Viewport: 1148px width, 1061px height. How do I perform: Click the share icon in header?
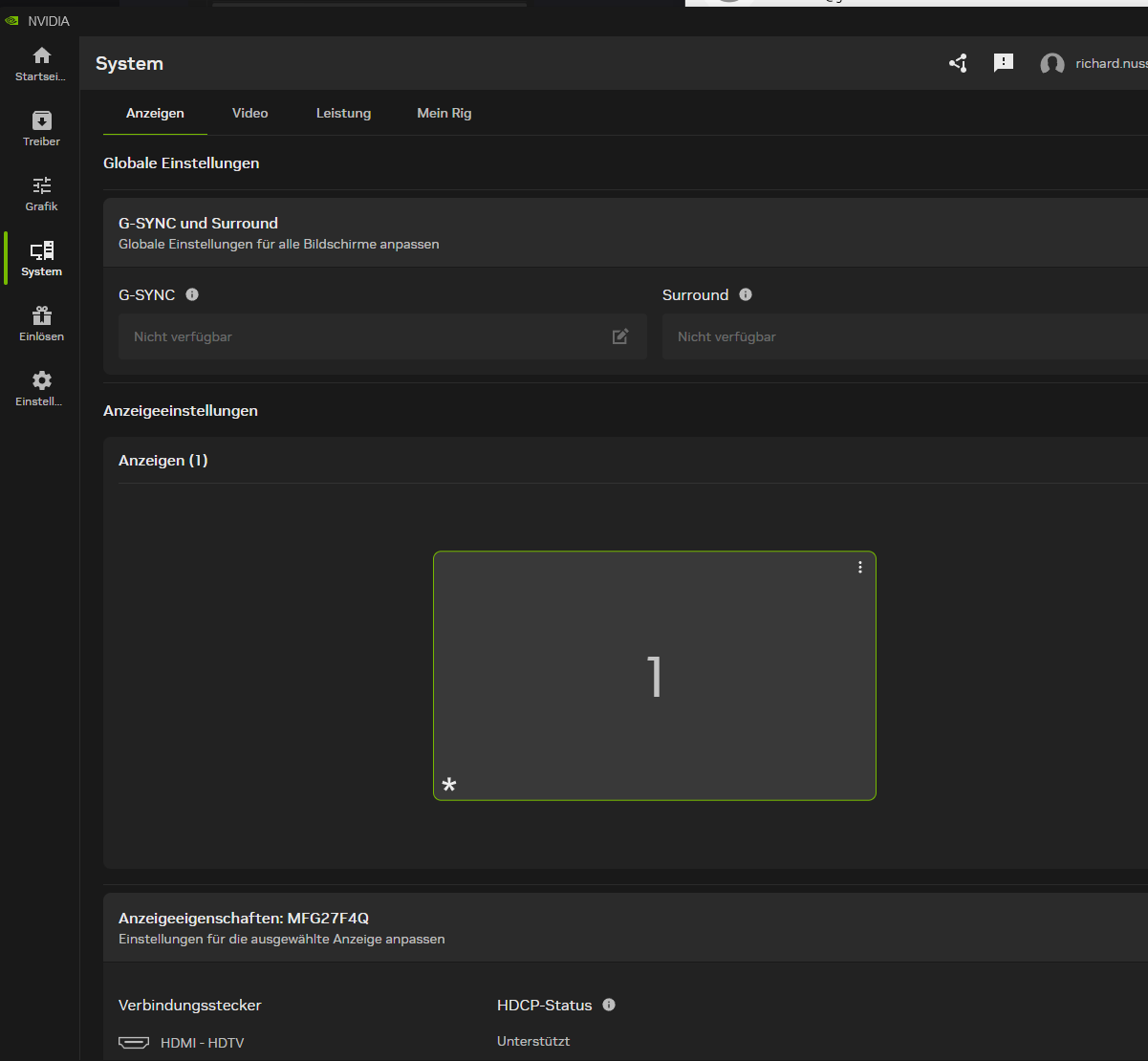point(958,63)
